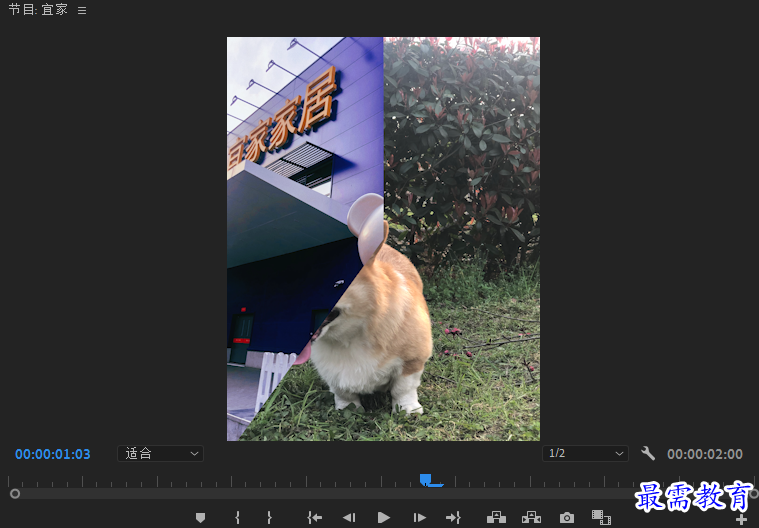Go to the Out point
Image resolution: width=759 pixels, height=528 pixels.
click(x=453, y=517)
